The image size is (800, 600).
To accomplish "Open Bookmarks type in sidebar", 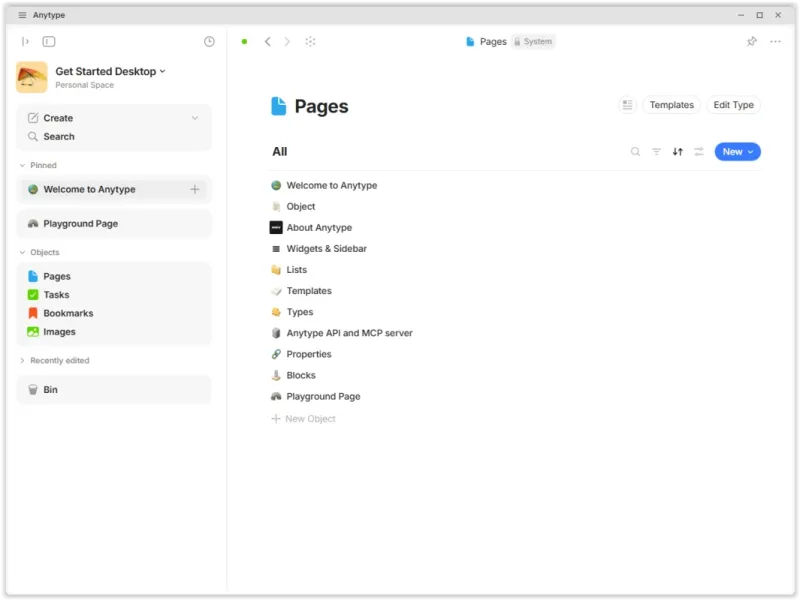I will pyautogui.click(x=114, y=313).
